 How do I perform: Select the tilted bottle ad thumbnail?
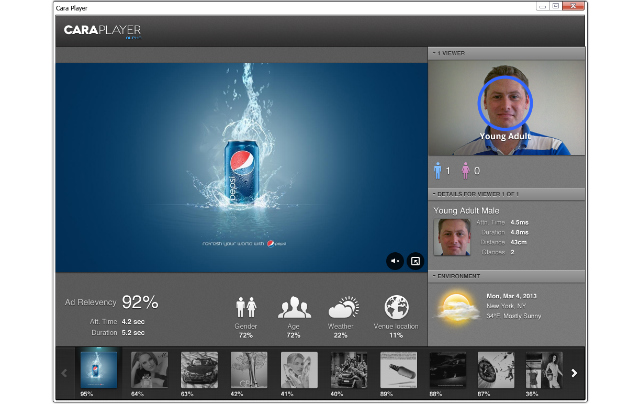point(398,370)
